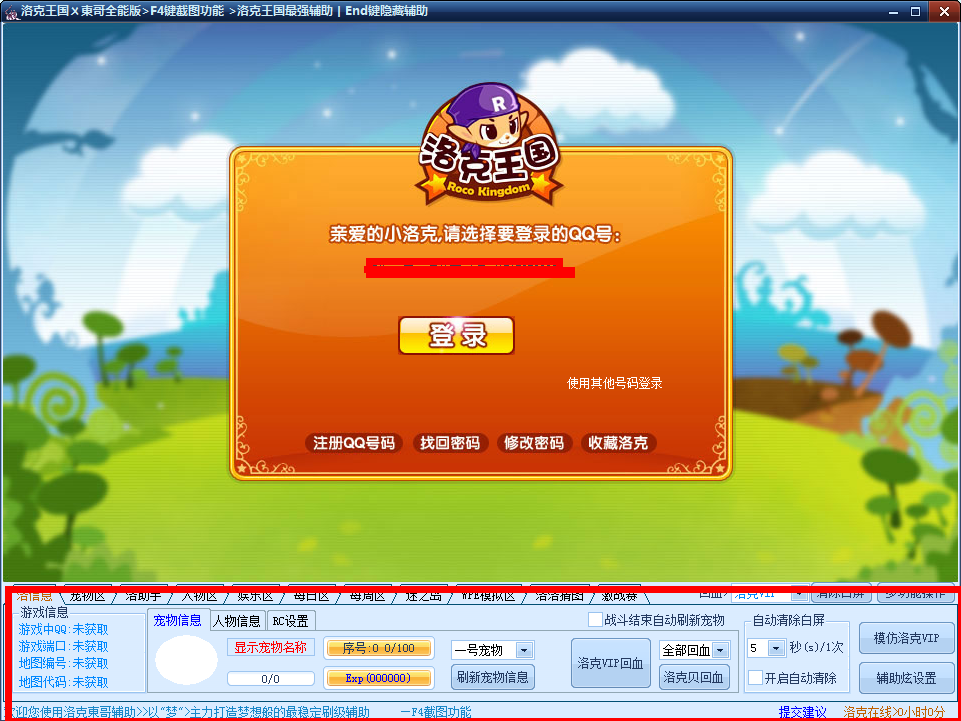Screen dimensions: 961x721
Task: Click 游戏端口:未获取 text
Action: [x=64, y=646]
